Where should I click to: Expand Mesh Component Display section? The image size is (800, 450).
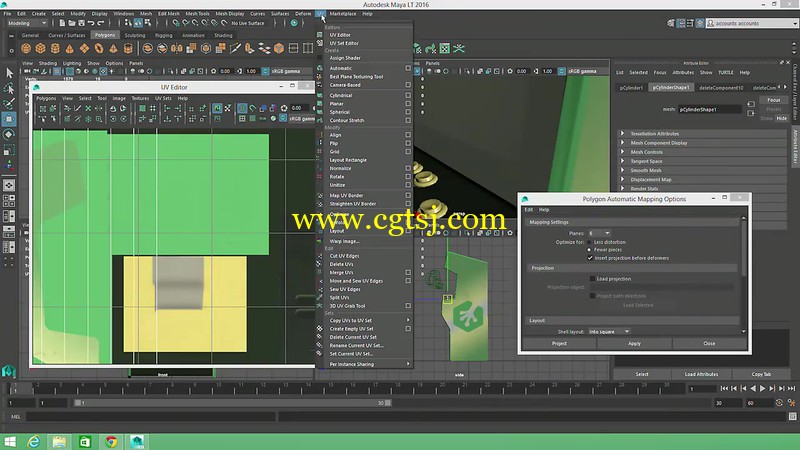pos(622,143)
